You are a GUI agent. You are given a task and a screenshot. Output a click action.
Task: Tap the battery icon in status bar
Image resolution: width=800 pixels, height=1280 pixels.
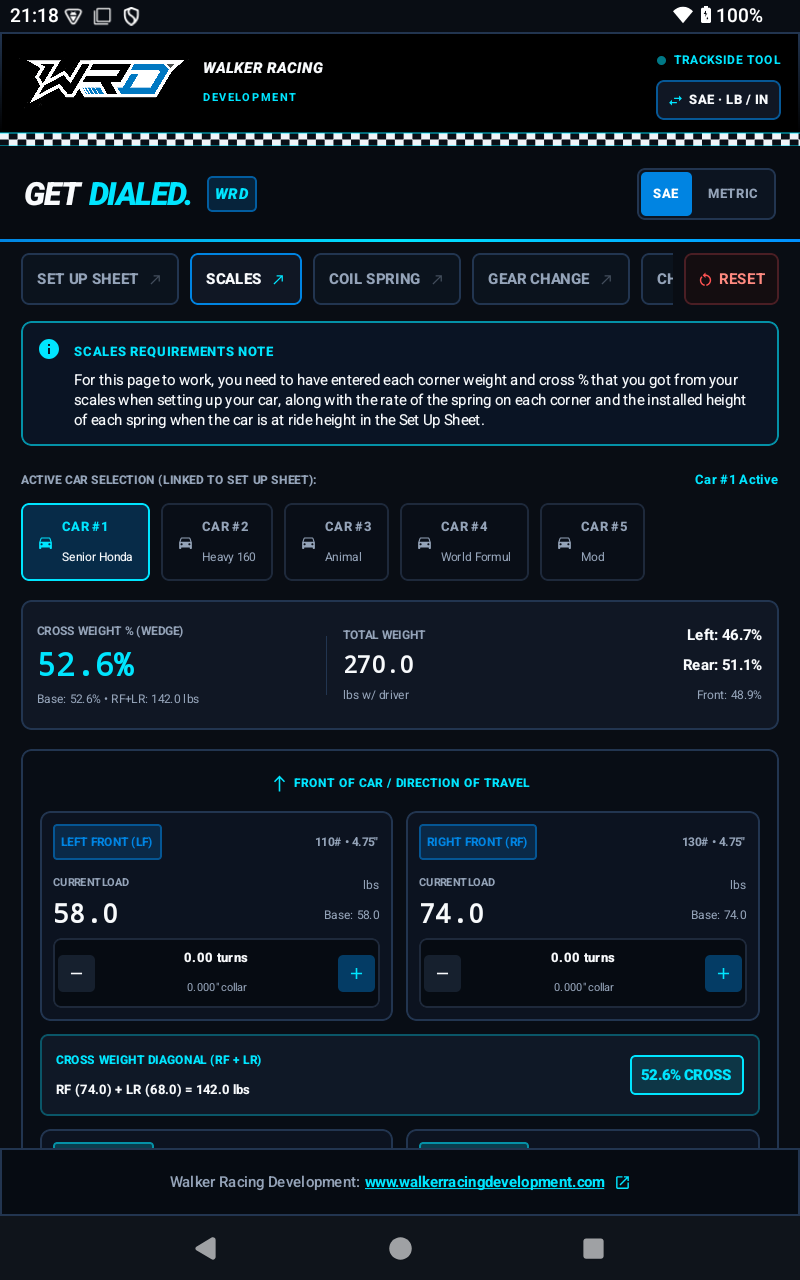(706, 15)
